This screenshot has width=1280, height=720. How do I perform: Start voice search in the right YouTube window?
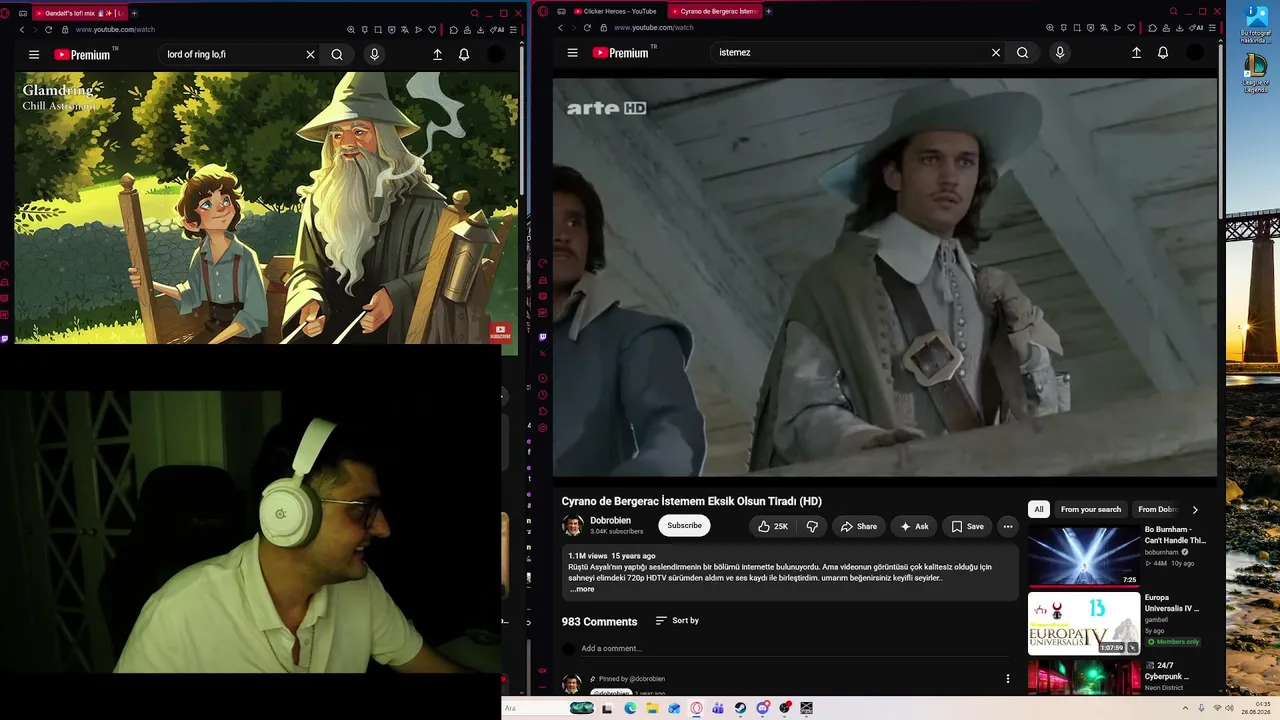(1060, 52)
